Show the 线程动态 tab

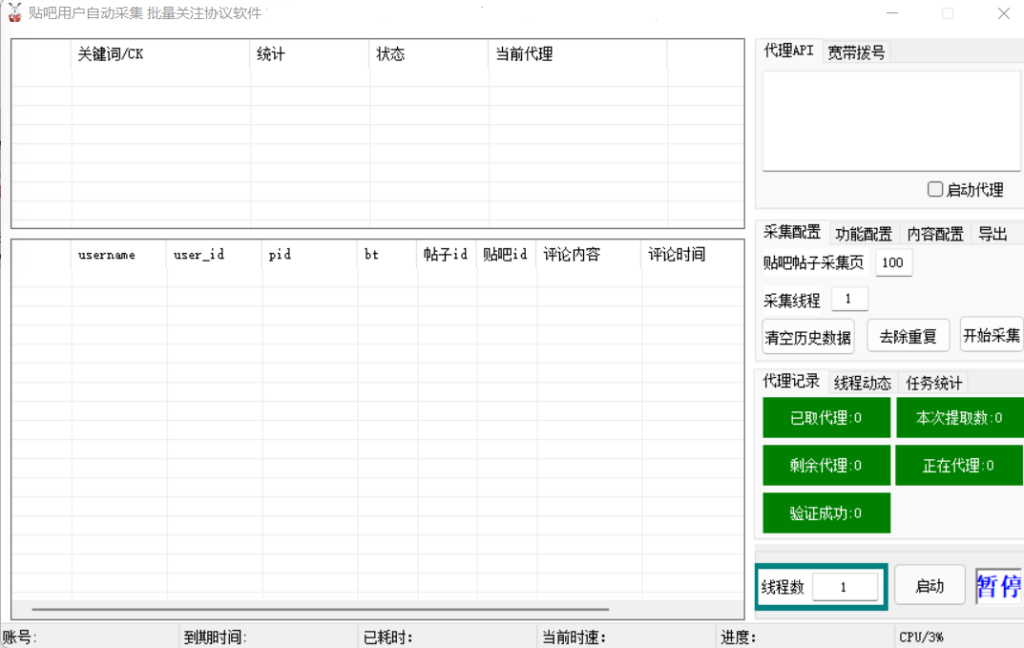tap(862, 382)
